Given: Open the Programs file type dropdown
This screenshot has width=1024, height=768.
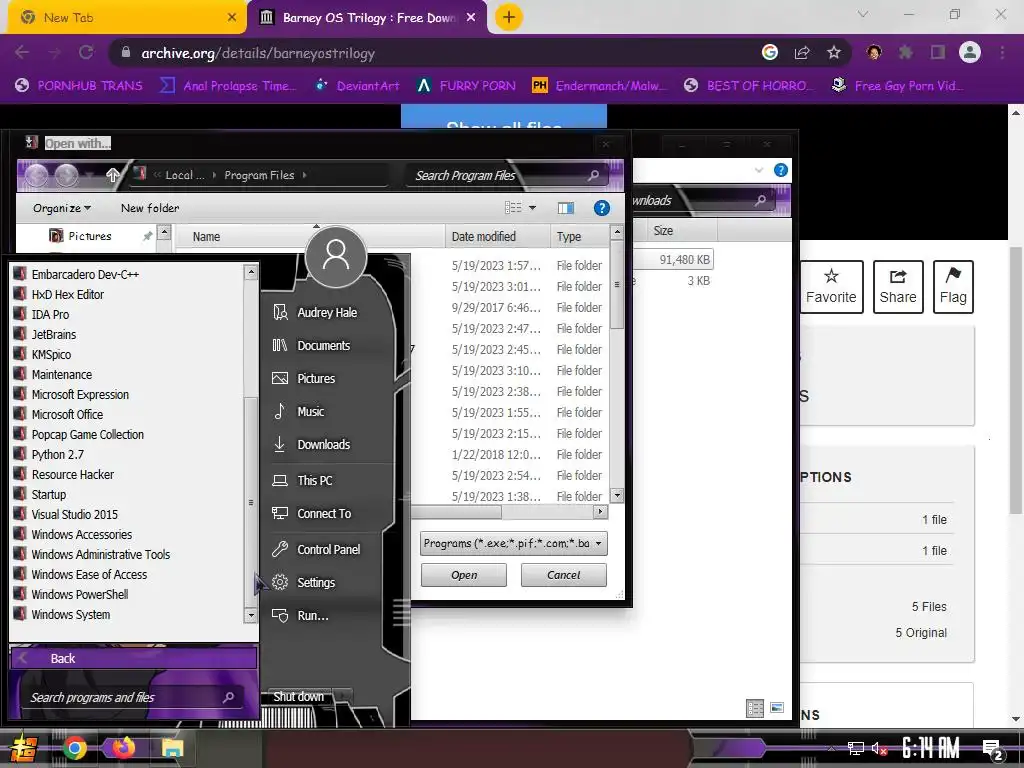Looking at the screenshot, I should (513, 543).
